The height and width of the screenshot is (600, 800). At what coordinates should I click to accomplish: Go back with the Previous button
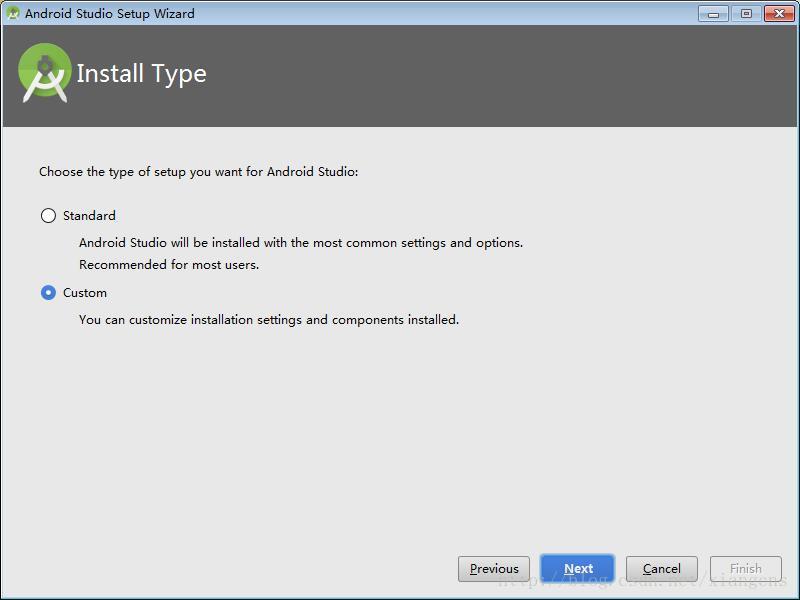click(x=494, y=568)
